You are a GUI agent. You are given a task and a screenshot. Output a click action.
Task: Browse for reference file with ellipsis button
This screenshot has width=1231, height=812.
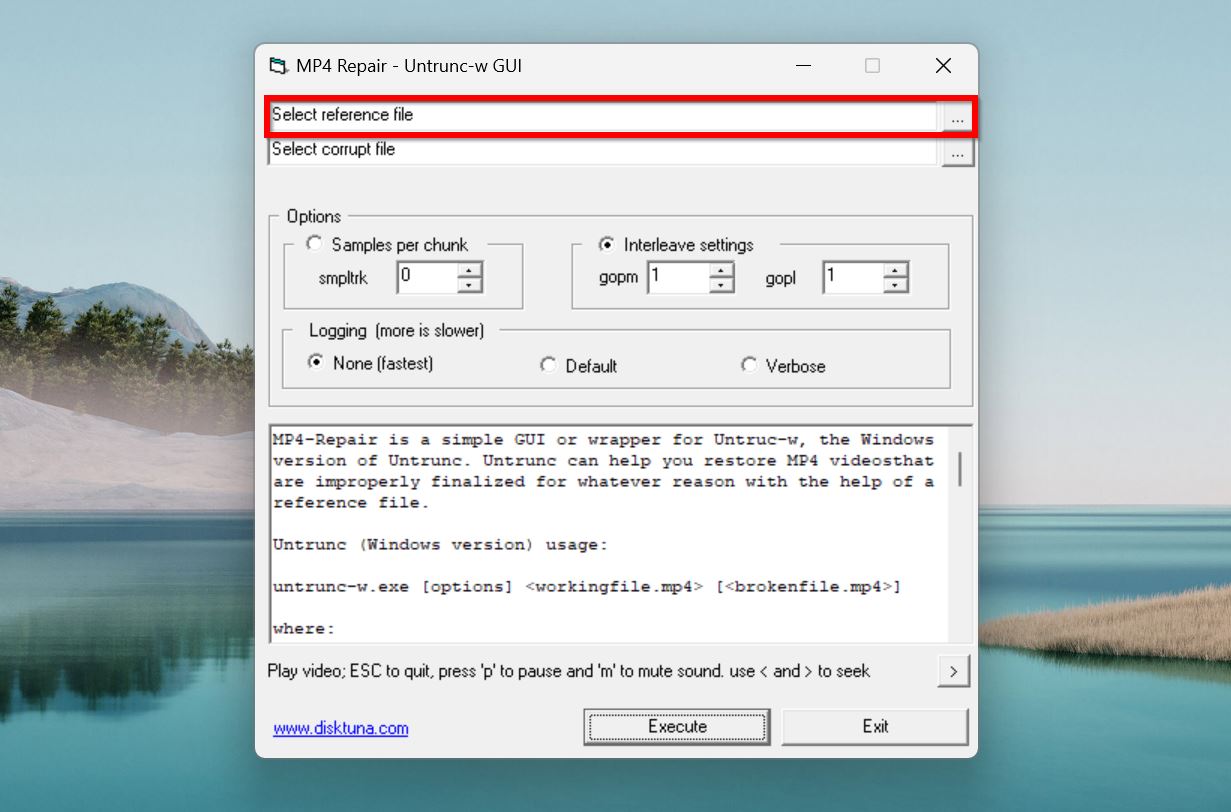click(x=957, y=118)
